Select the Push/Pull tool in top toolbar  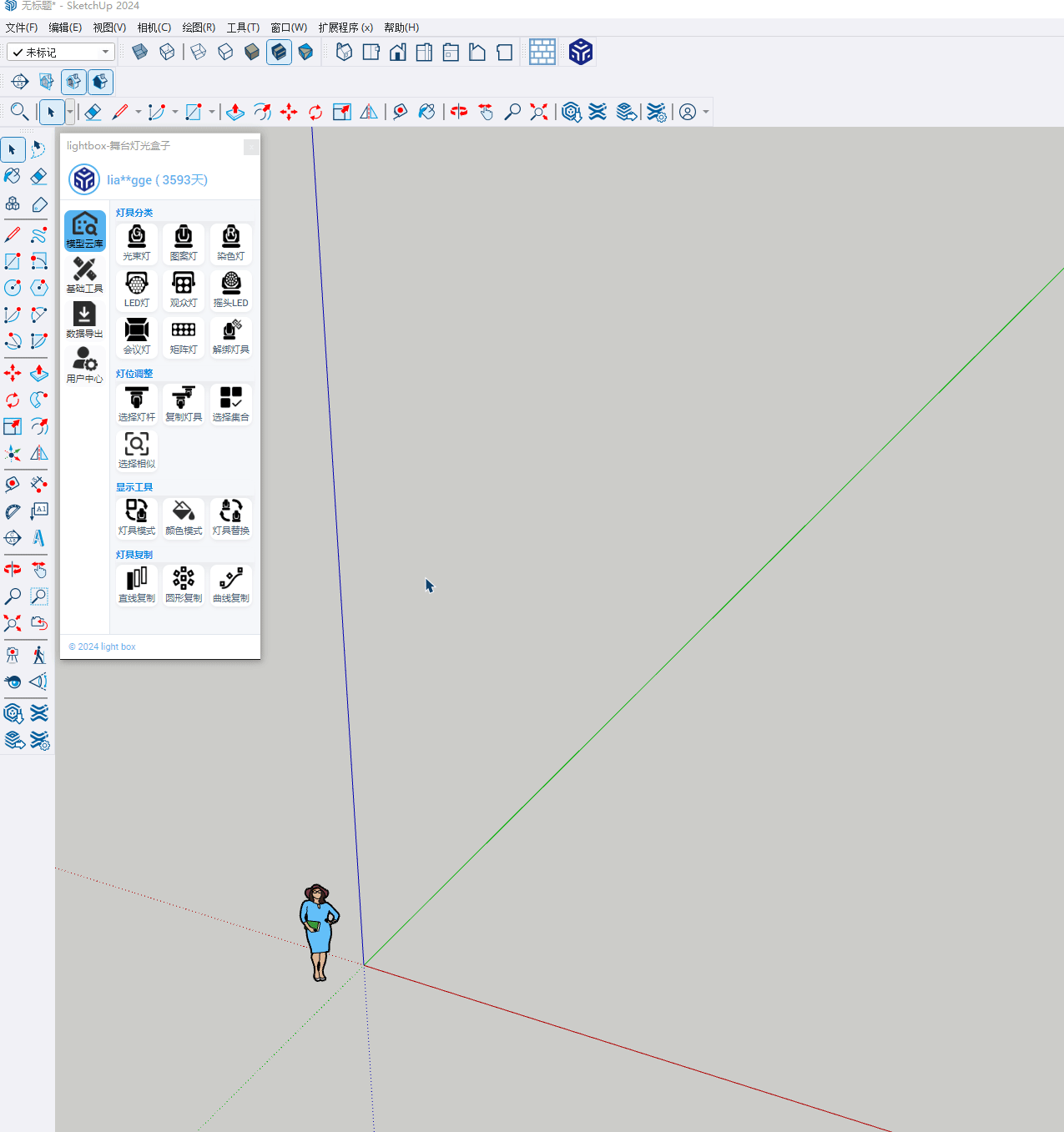coord(235,112)
